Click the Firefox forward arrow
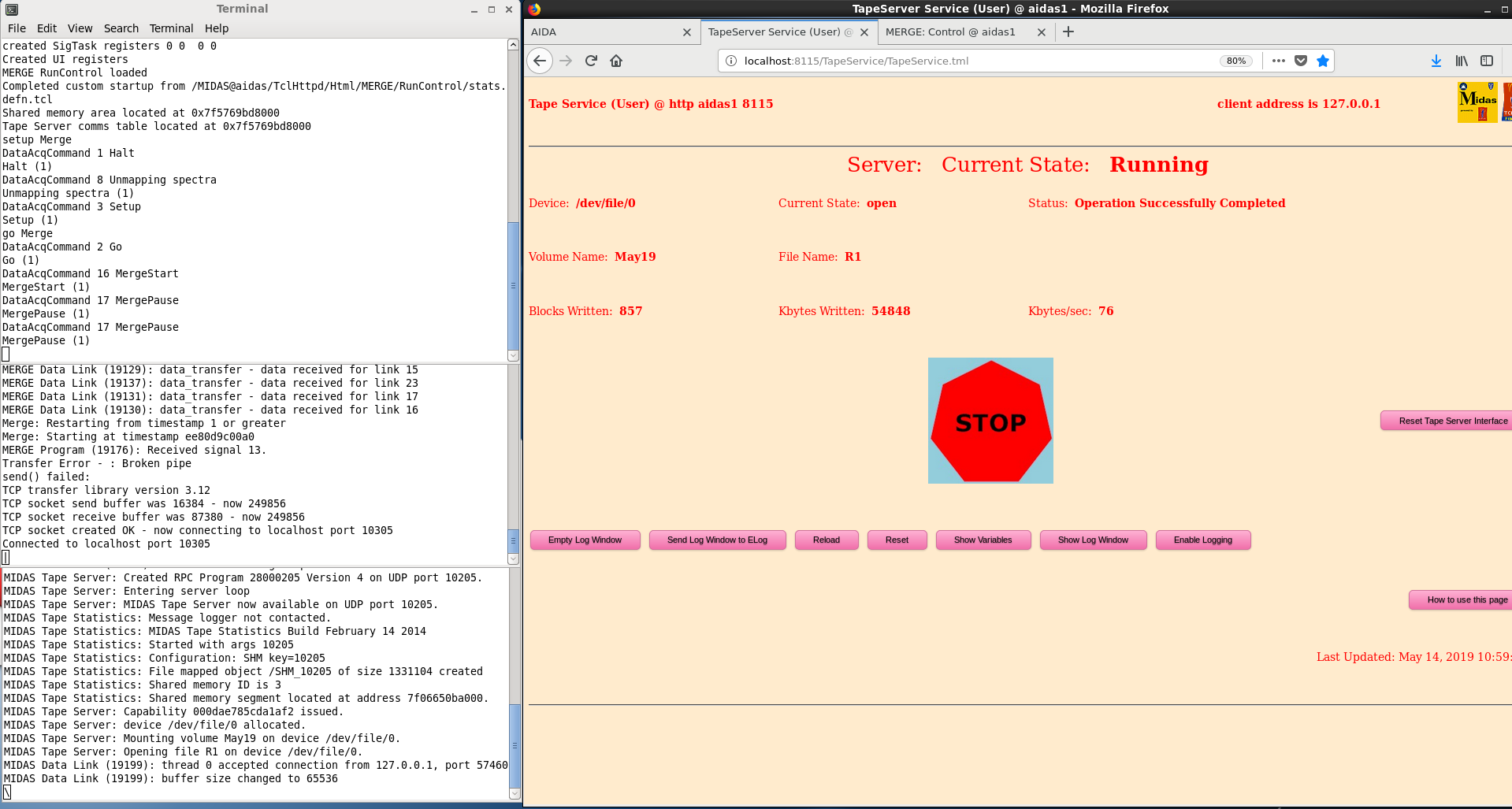1512x809 pixels. point(566,61)
